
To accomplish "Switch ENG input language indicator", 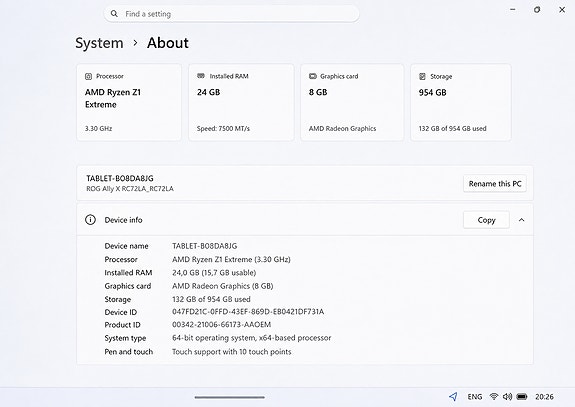I will pos(475,397).
